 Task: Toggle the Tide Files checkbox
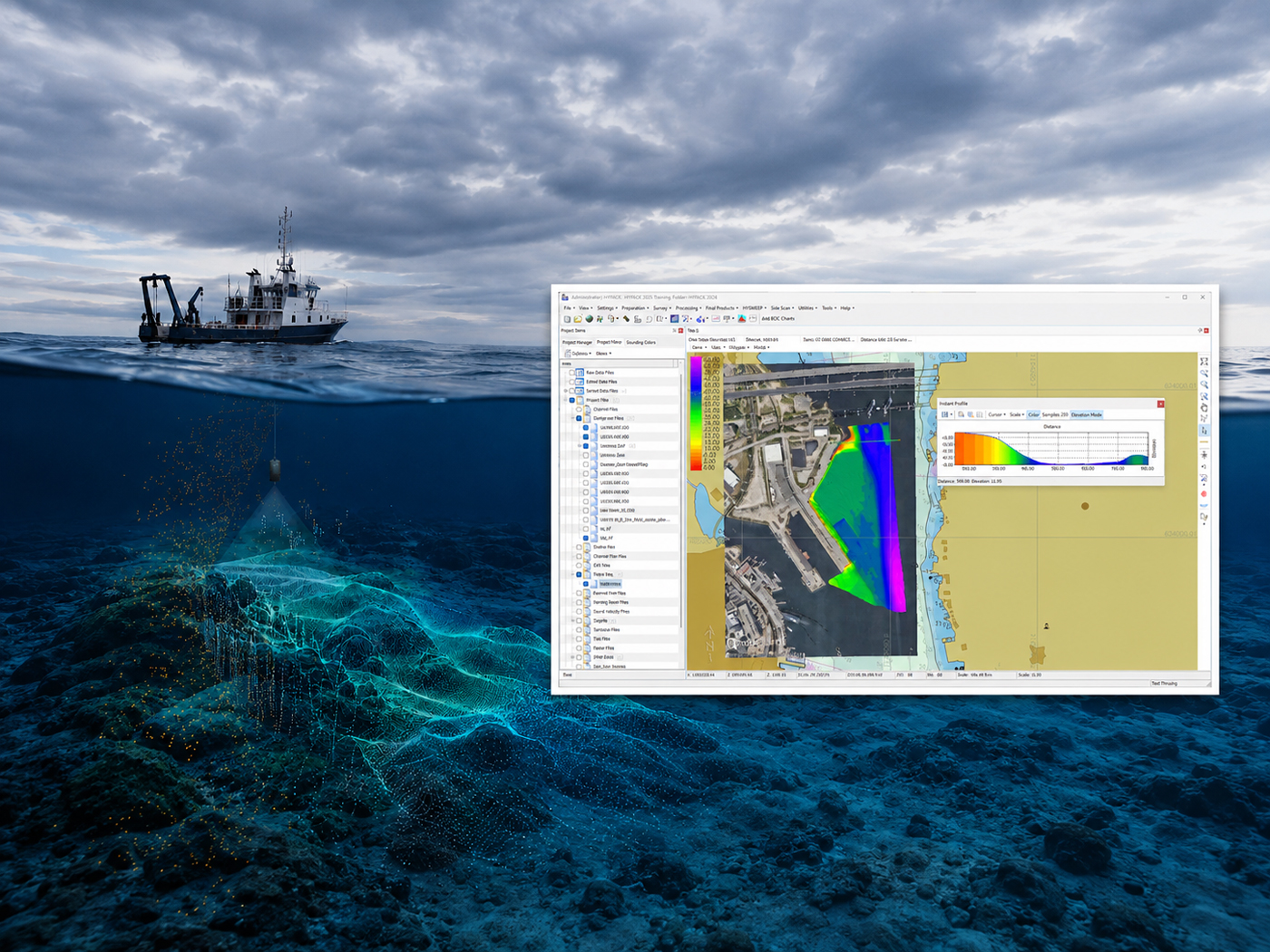coord(579,638)
